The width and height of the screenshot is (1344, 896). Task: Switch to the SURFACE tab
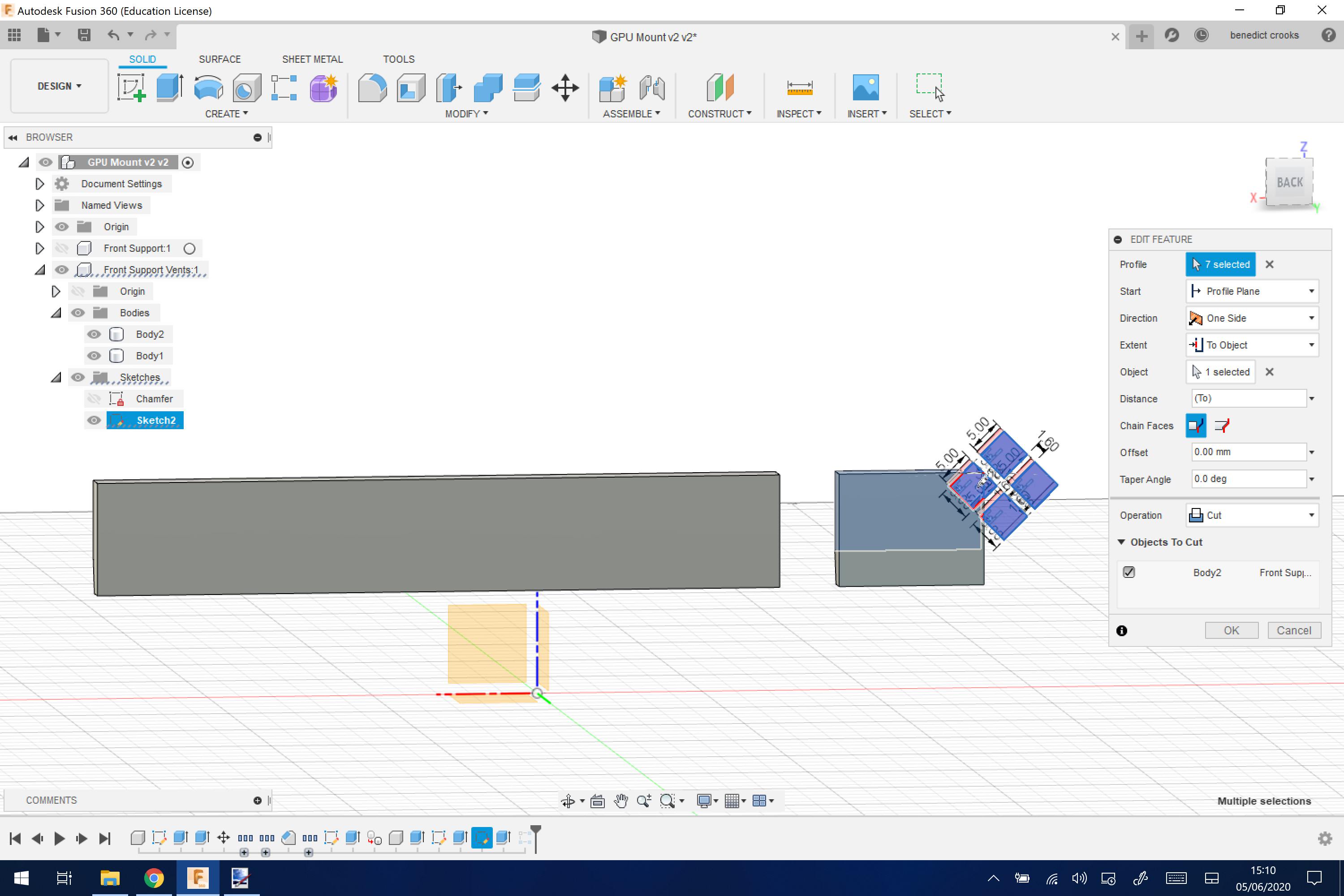tap(220, 60)
